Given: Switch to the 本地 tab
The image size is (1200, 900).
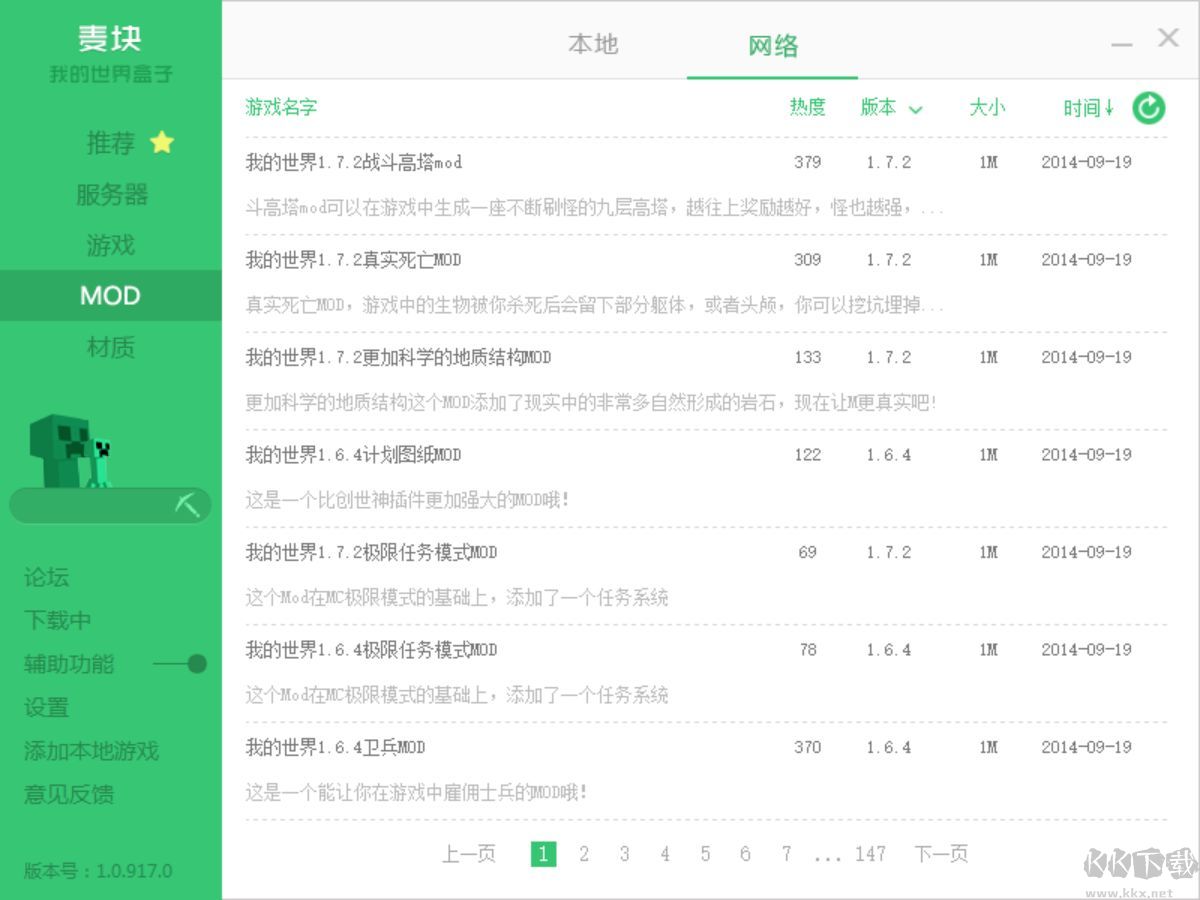Looking at the screenshot, I should pos(593,44).
